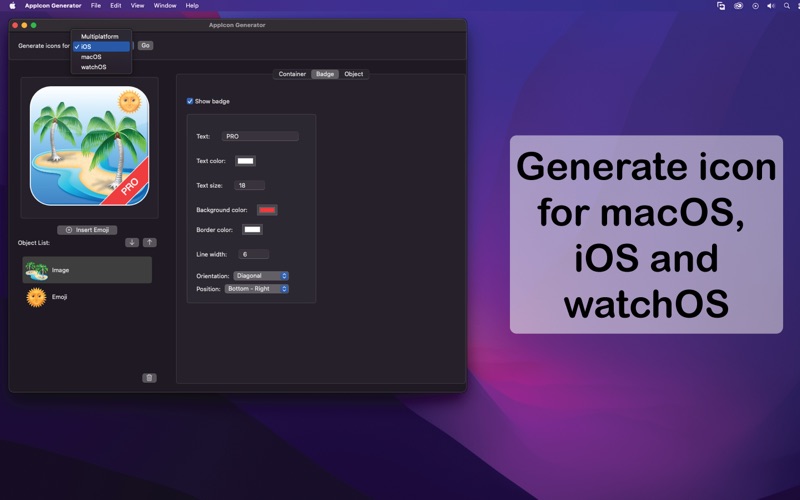
Task: Select Multiplatform in the dropdown list
Action: point(101,37)
